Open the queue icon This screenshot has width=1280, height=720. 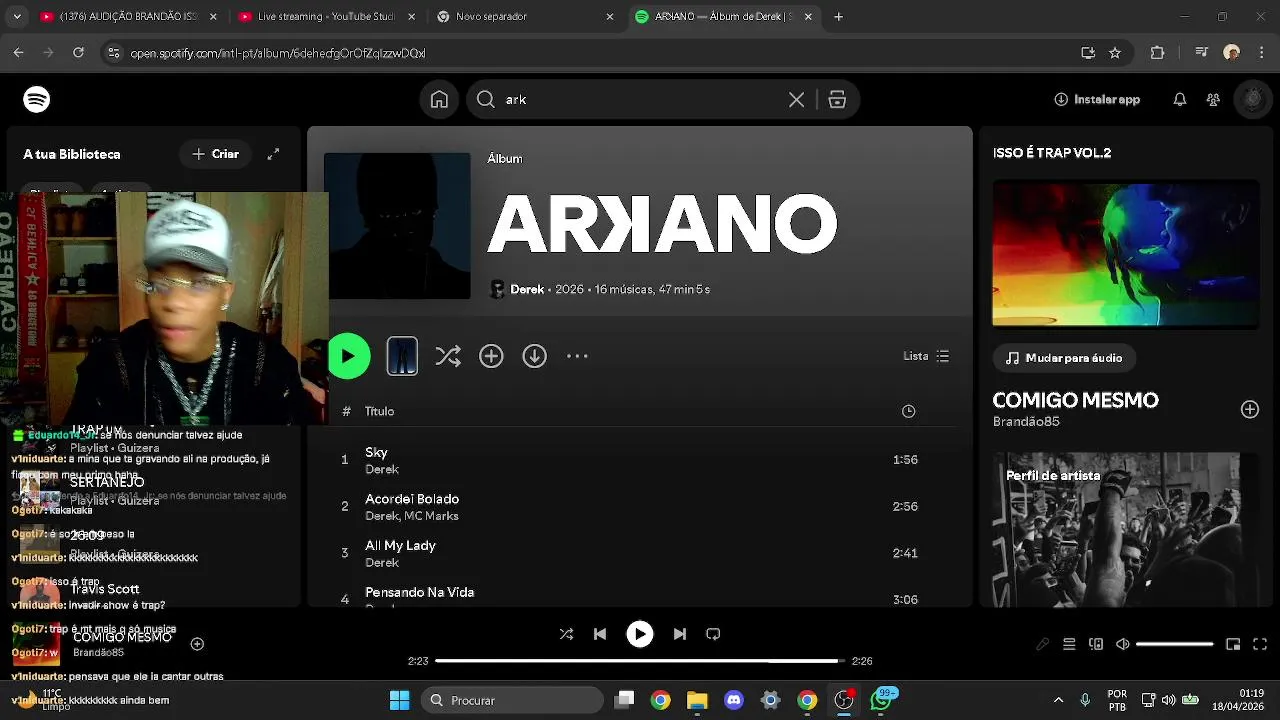(1069, 644)
